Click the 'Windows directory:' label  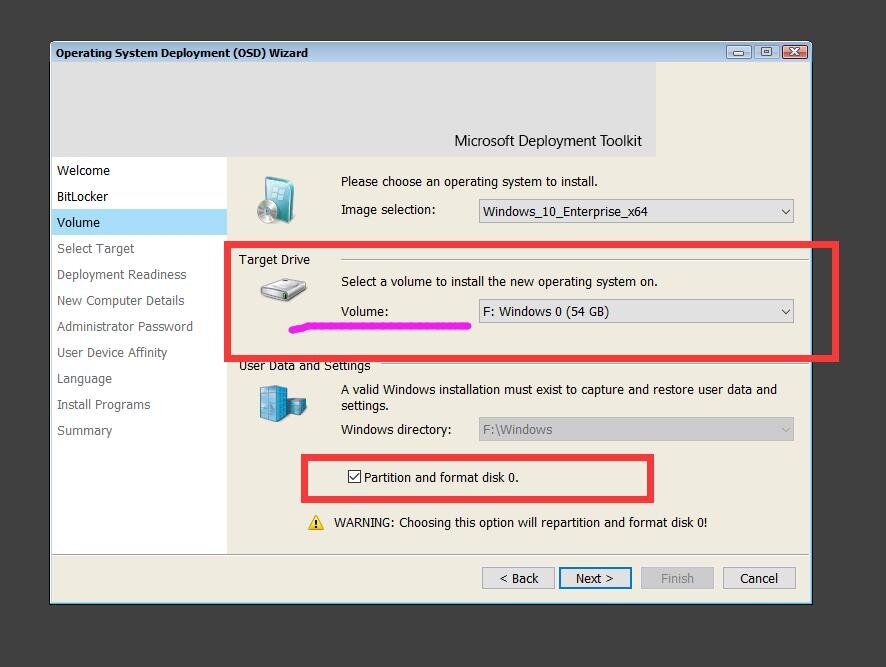396,430
